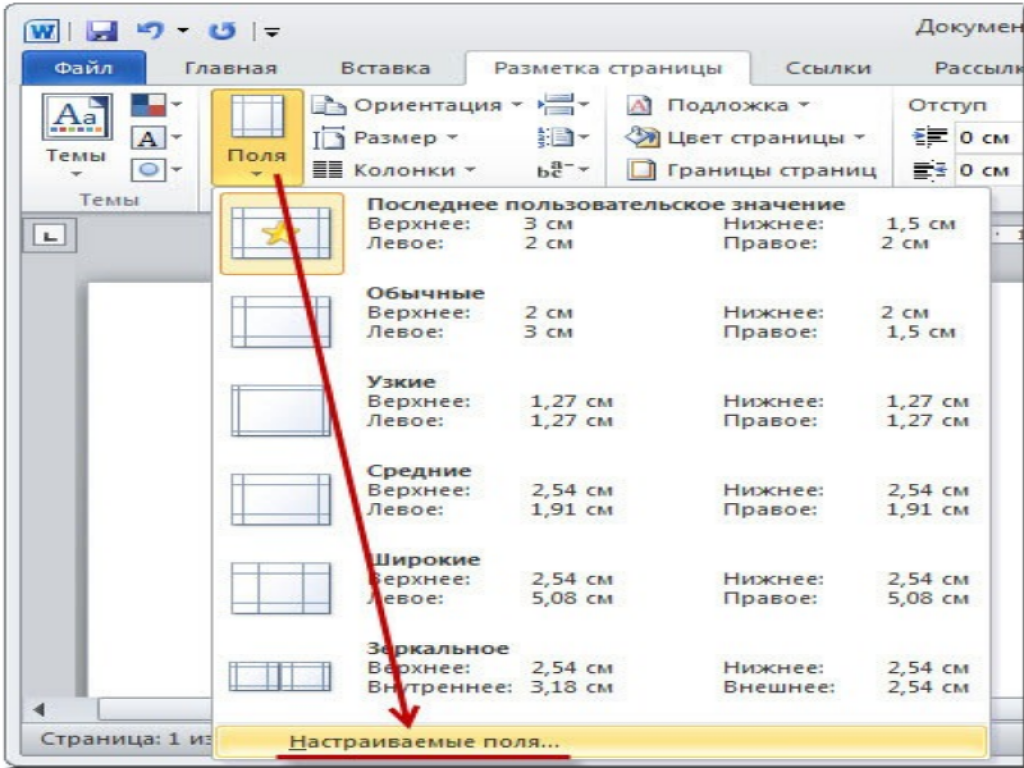Click the right indent icon
Screen dimensions: 1024x768
click(929, 170)
